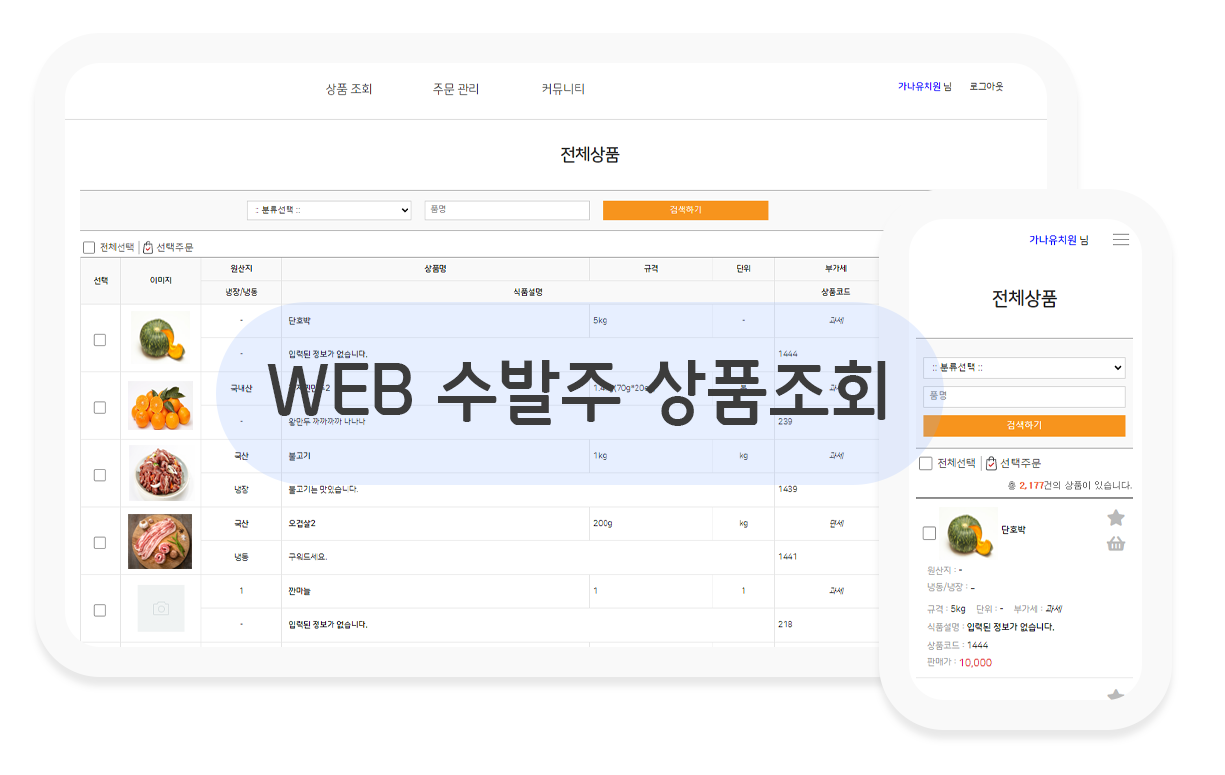The width and height of the screenshot is (1225, 775).
Task: Click 로그아웃 in the desktop header
Action: click(x=986, y=87)
